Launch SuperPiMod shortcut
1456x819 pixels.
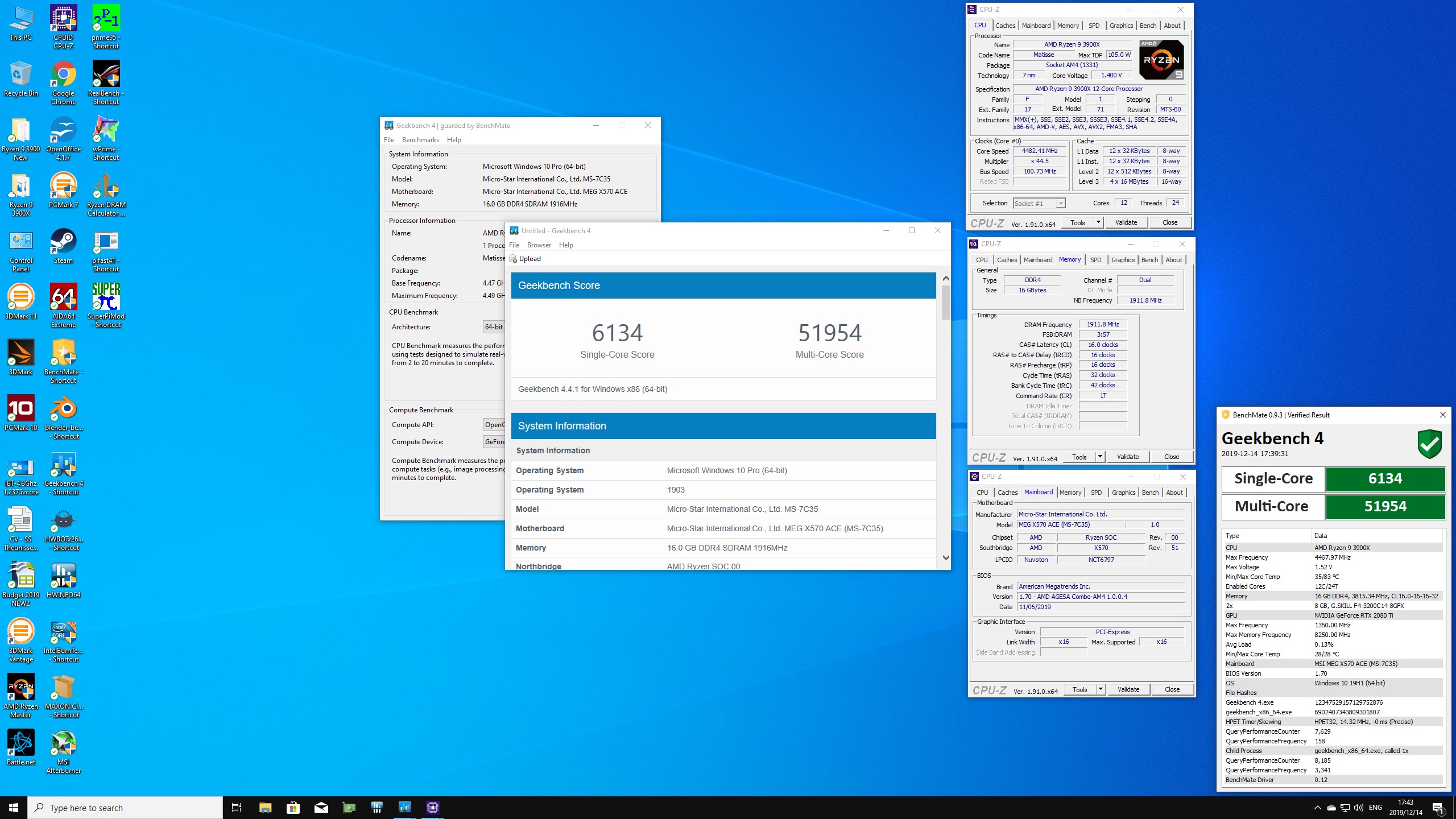pyautogui.click(x=106, y=305)
